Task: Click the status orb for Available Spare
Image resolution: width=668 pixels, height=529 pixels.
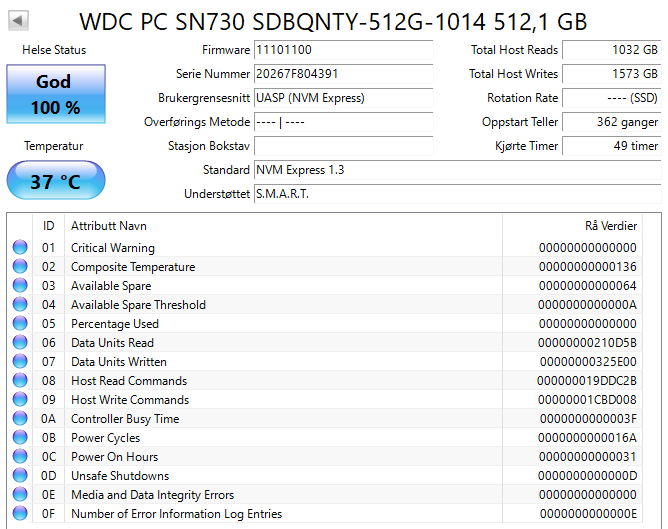Action: [x=20, y=286]
